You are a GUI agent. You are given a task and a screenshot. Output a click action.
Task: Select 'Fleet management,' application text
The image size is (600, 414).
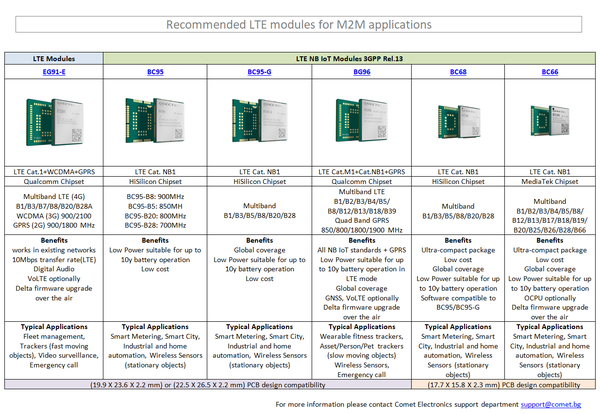tap(54, 336)
